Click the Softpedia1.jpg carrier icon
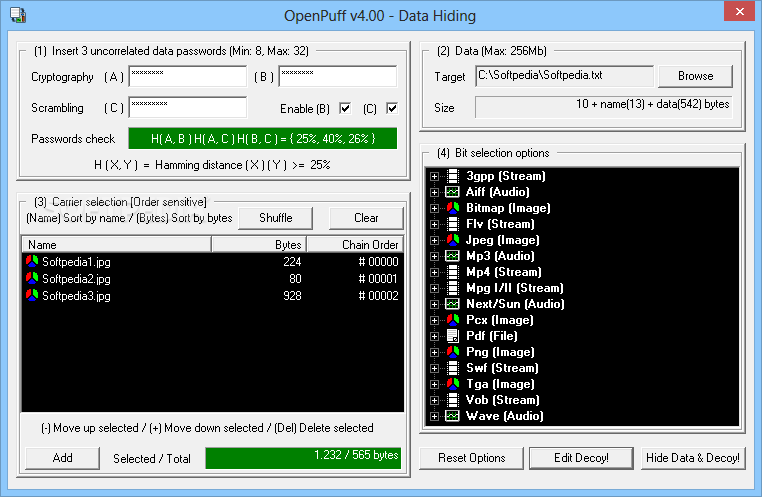Screen dimensions: 762x497 [32, 261]
